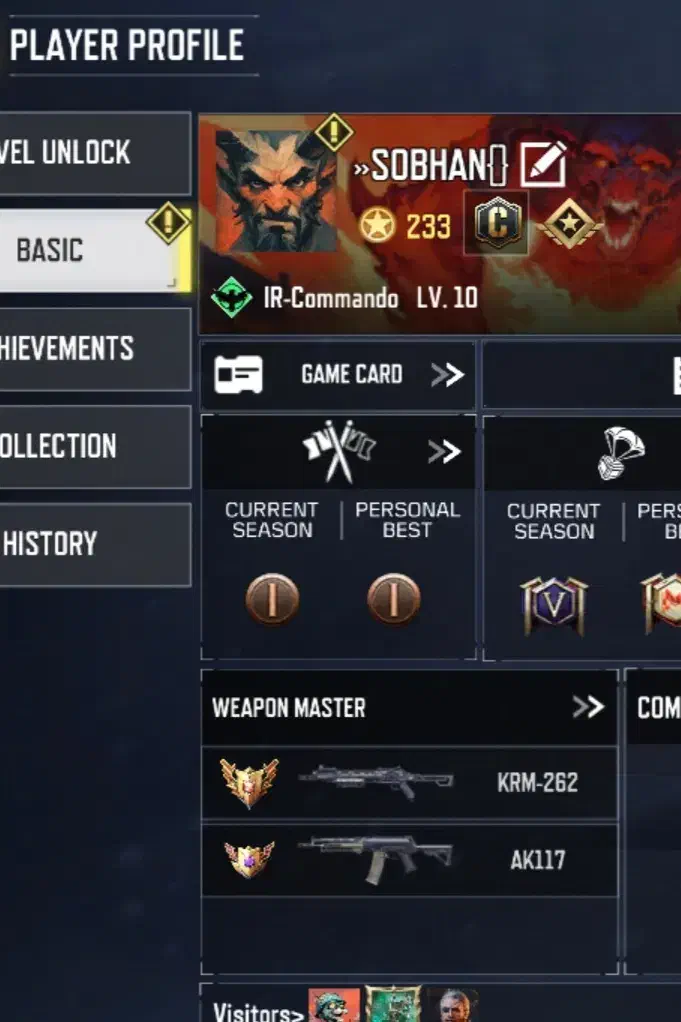
Task: Expand Game Card double arrow
Action: pos(447,375)
